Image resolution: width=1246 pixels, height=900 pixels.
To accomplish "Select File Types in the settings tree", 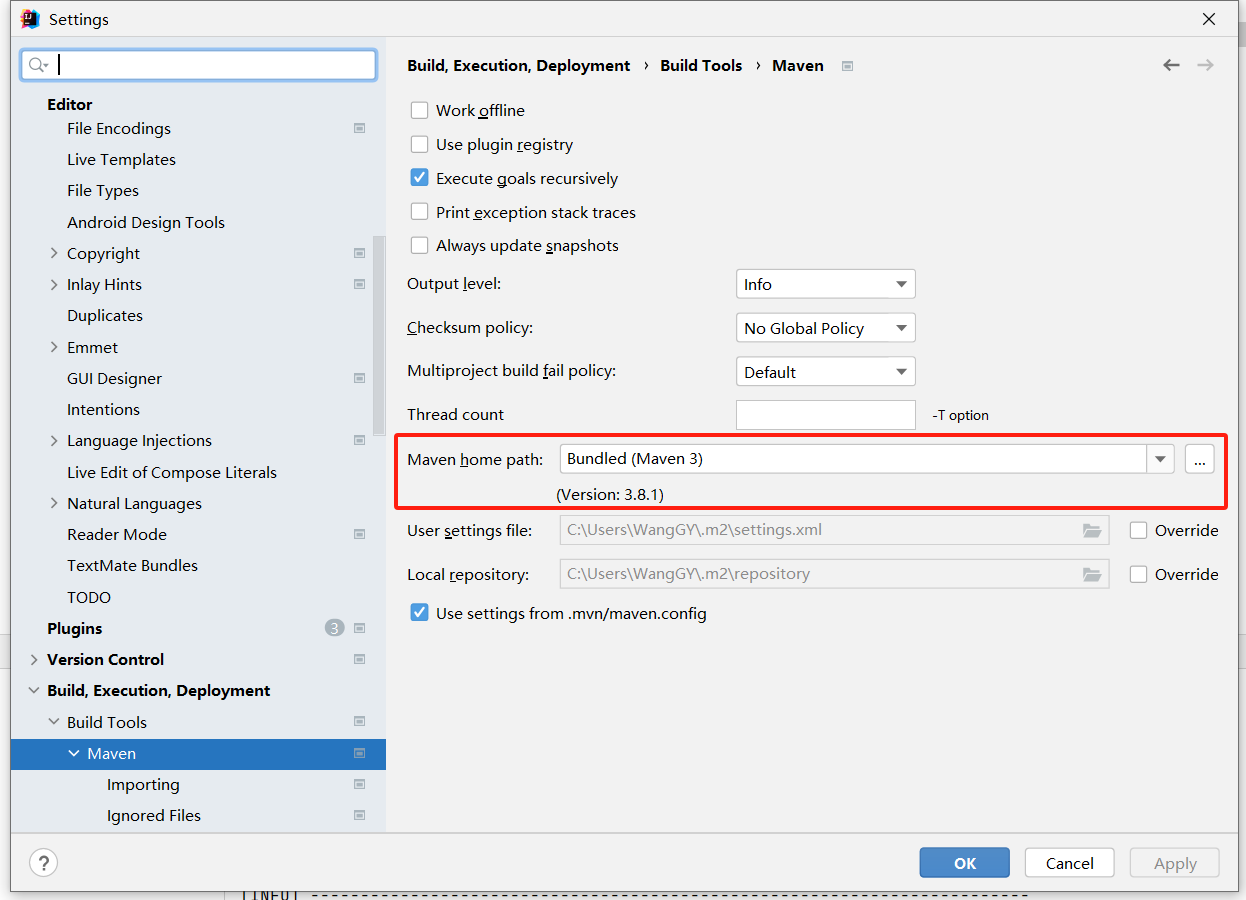I will point(103,190).
